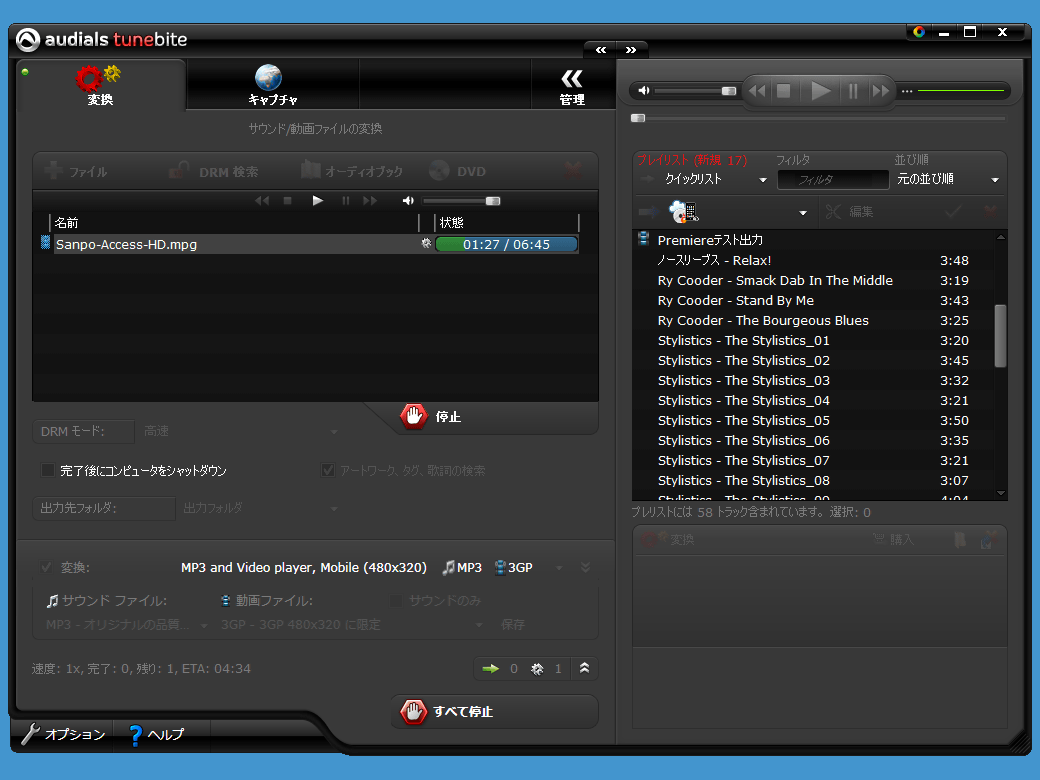Click the expand-right double arrow above panels
1040x780 pixels.
[x=631, y=50]
